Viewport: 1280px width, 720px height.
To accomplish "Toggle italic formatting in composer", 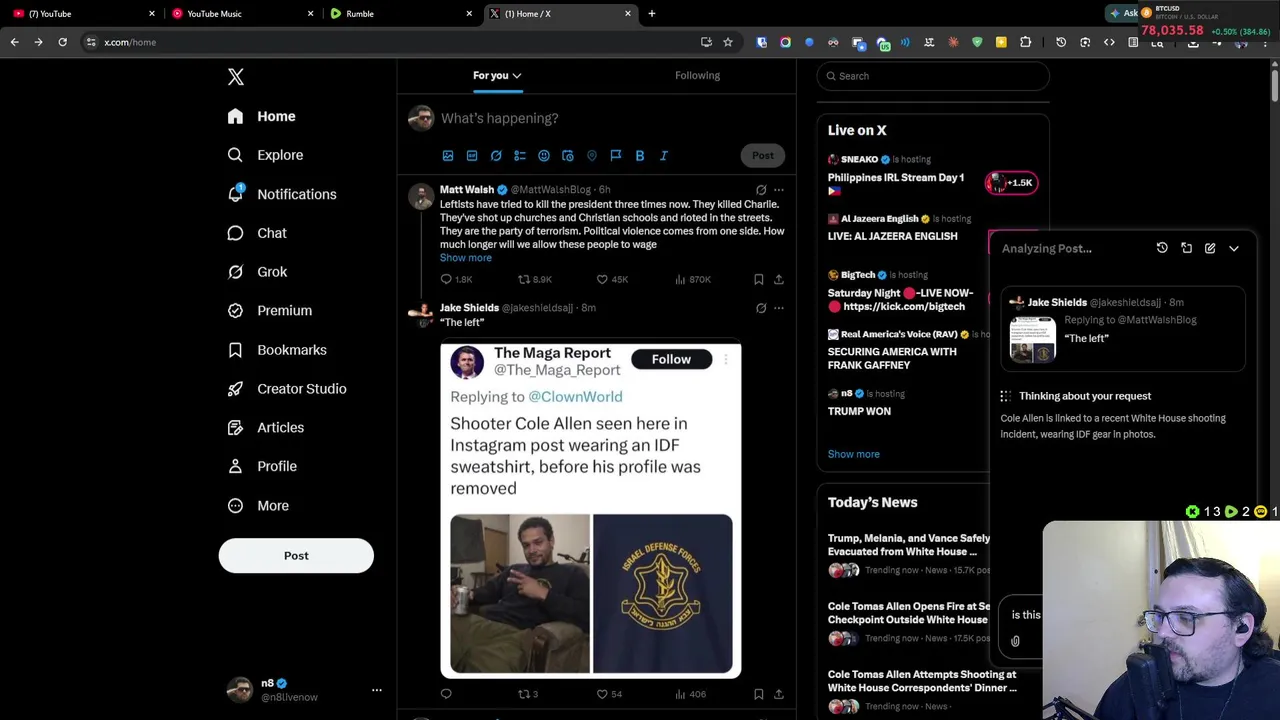I will click(664, 155).
